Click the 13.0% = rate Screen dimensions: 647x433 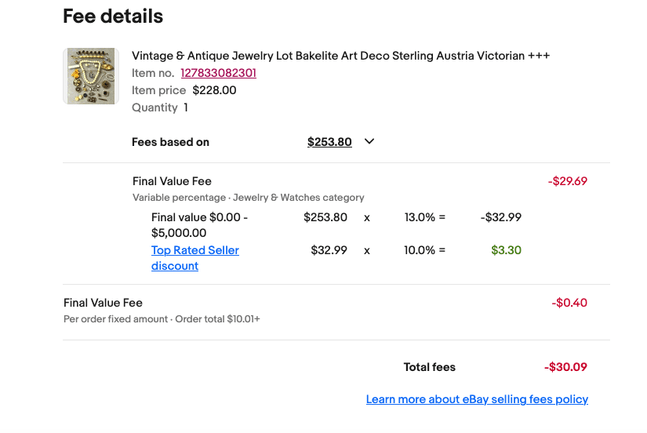425,217
